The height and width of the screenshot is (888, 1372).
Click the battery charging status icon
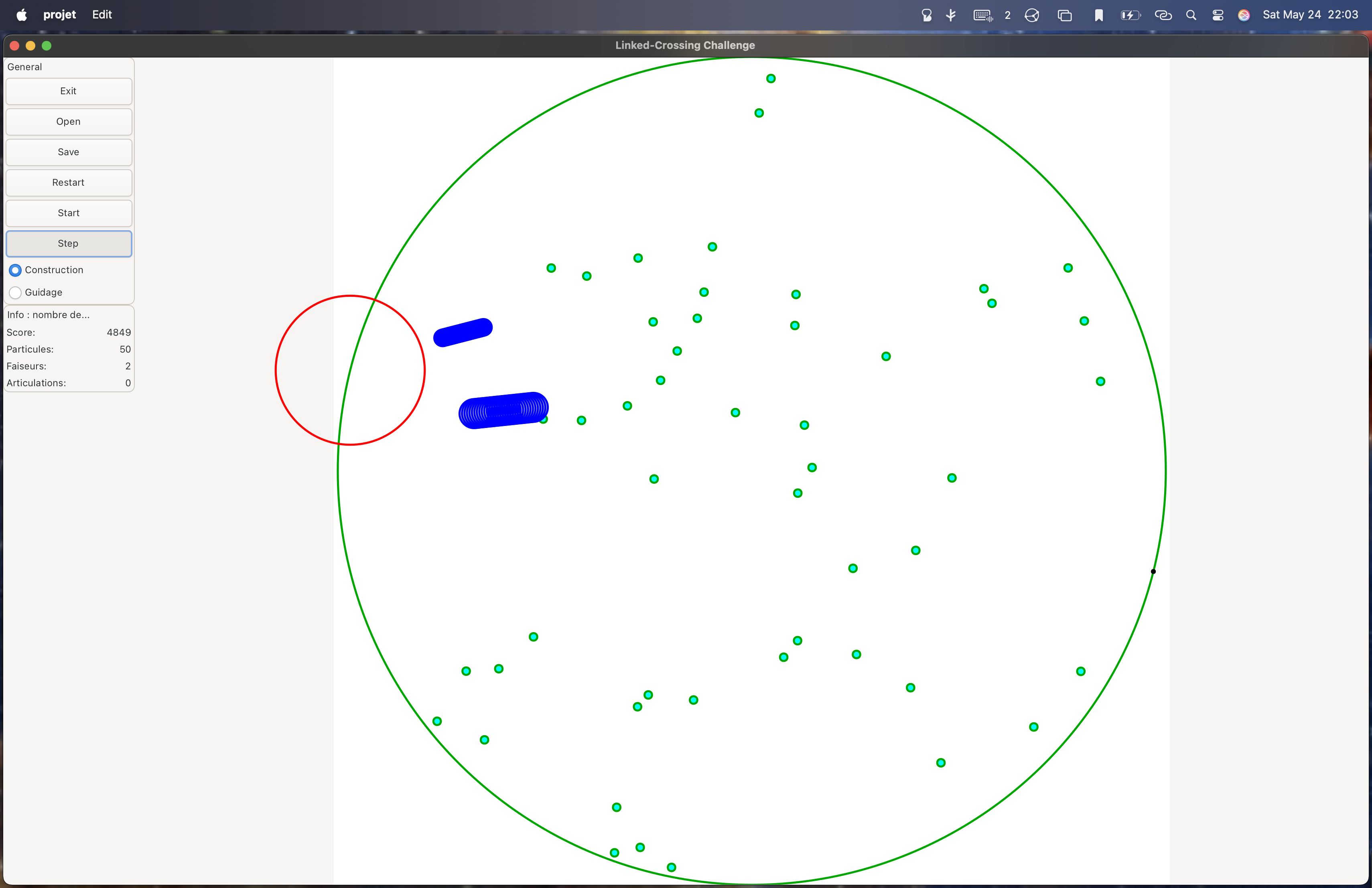1130,15
